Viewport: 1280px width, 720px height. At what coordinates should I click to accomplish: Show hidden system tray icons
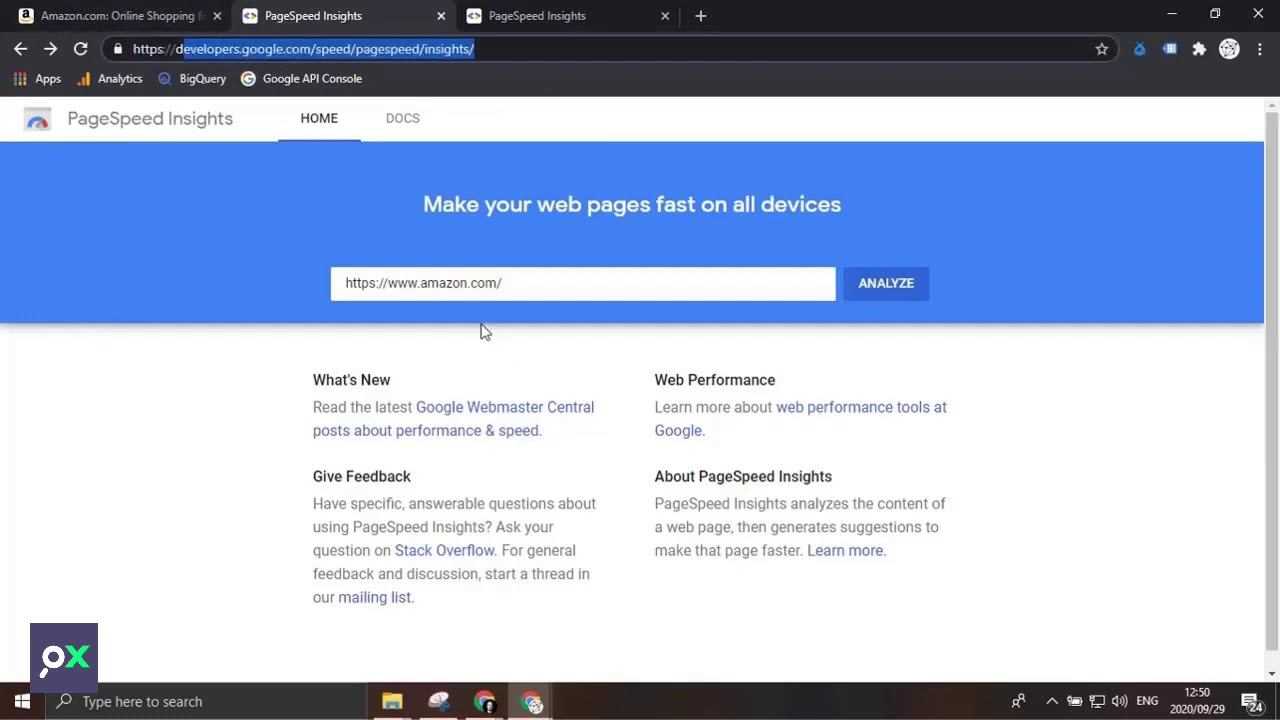click(1052, 701)
